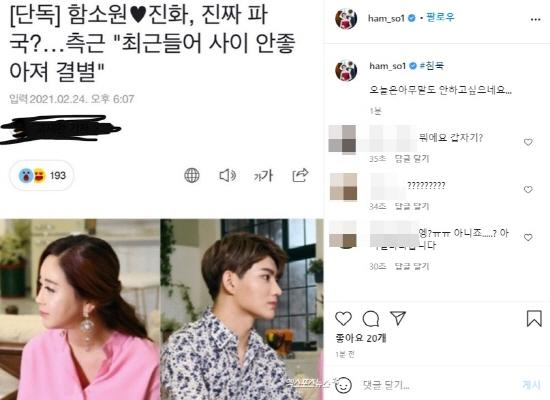Open the 193 emoji reactions pill

[42, 175]
